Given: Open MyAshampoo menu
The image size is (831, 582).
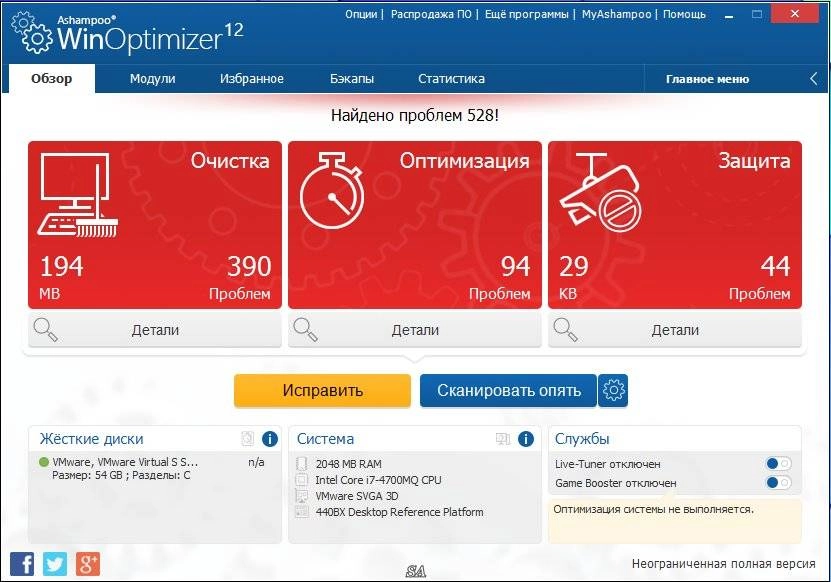Looking at the screenshot, I should coord(616,14).
